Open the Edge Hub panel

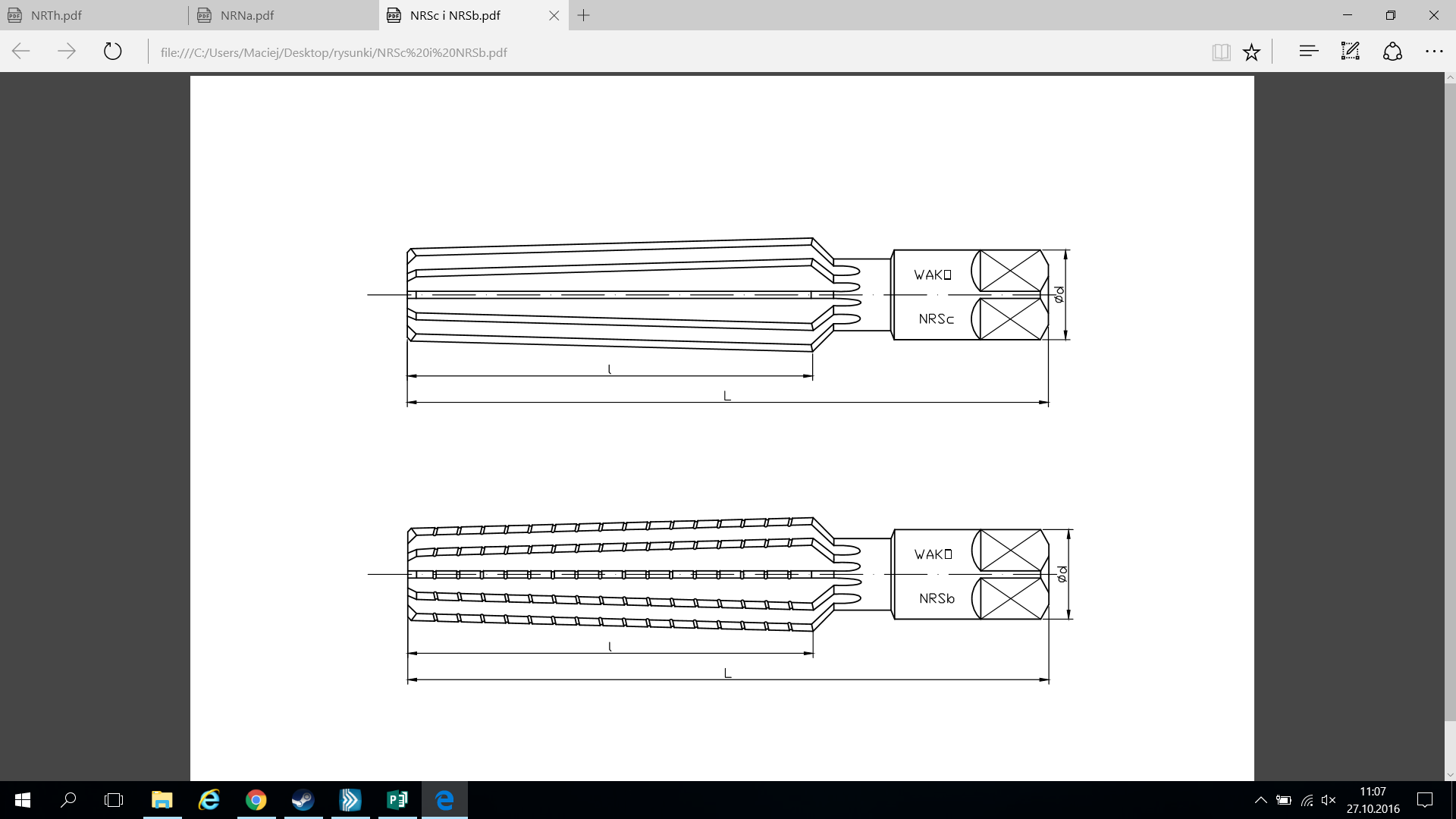point(1309,52)
